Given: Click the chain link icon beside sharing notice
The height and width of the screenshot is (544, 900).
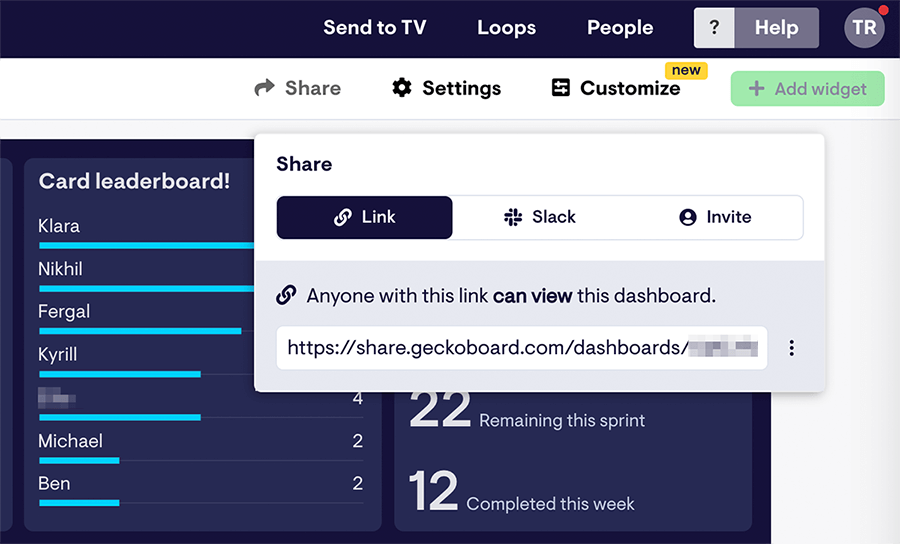Looking at the screenshot, I should [286, 295].
